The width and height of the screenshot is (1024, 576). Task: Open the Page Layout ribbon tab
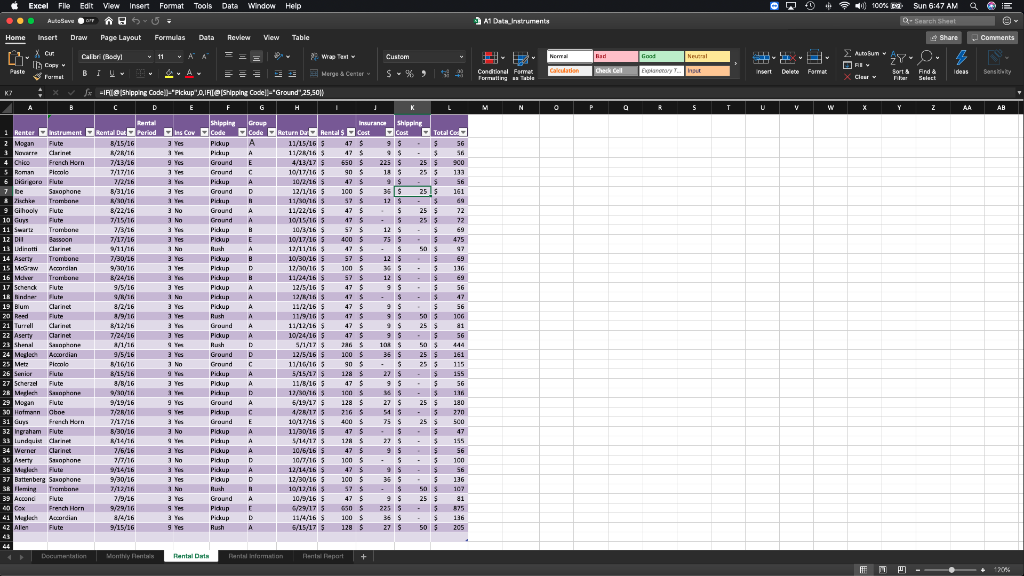point(121,38)
